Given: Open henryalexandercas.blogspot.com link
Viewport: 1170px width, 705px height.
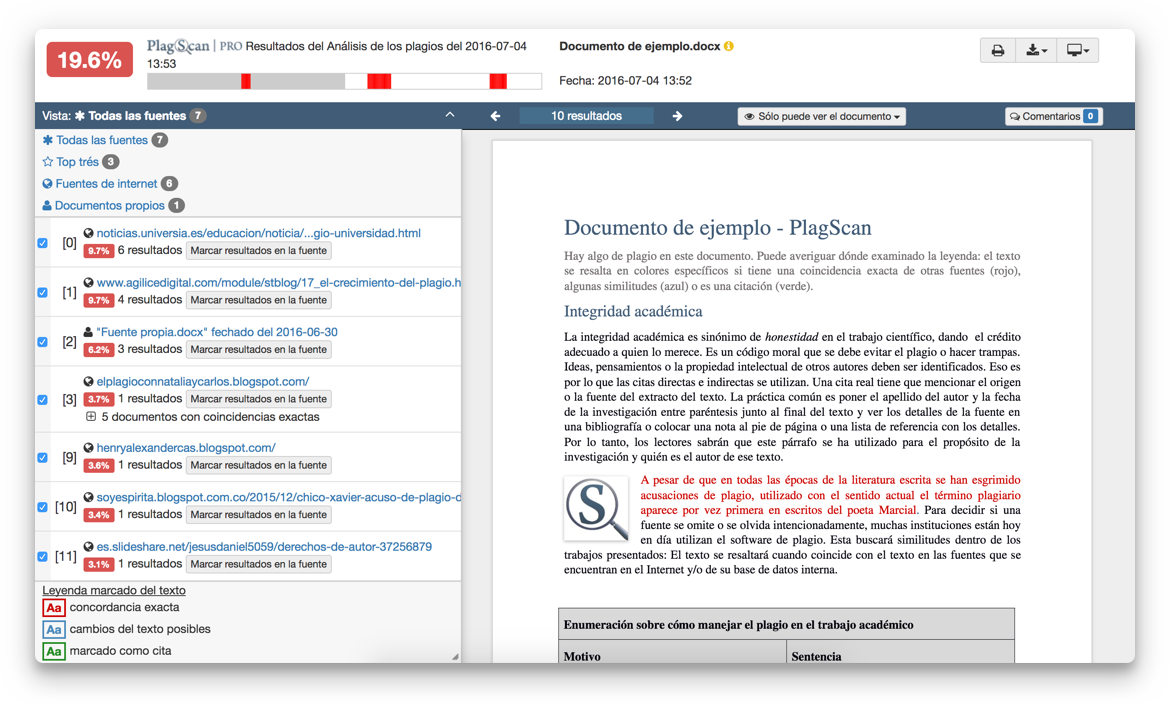Looking at the screenshot, I should click(186, 448).
